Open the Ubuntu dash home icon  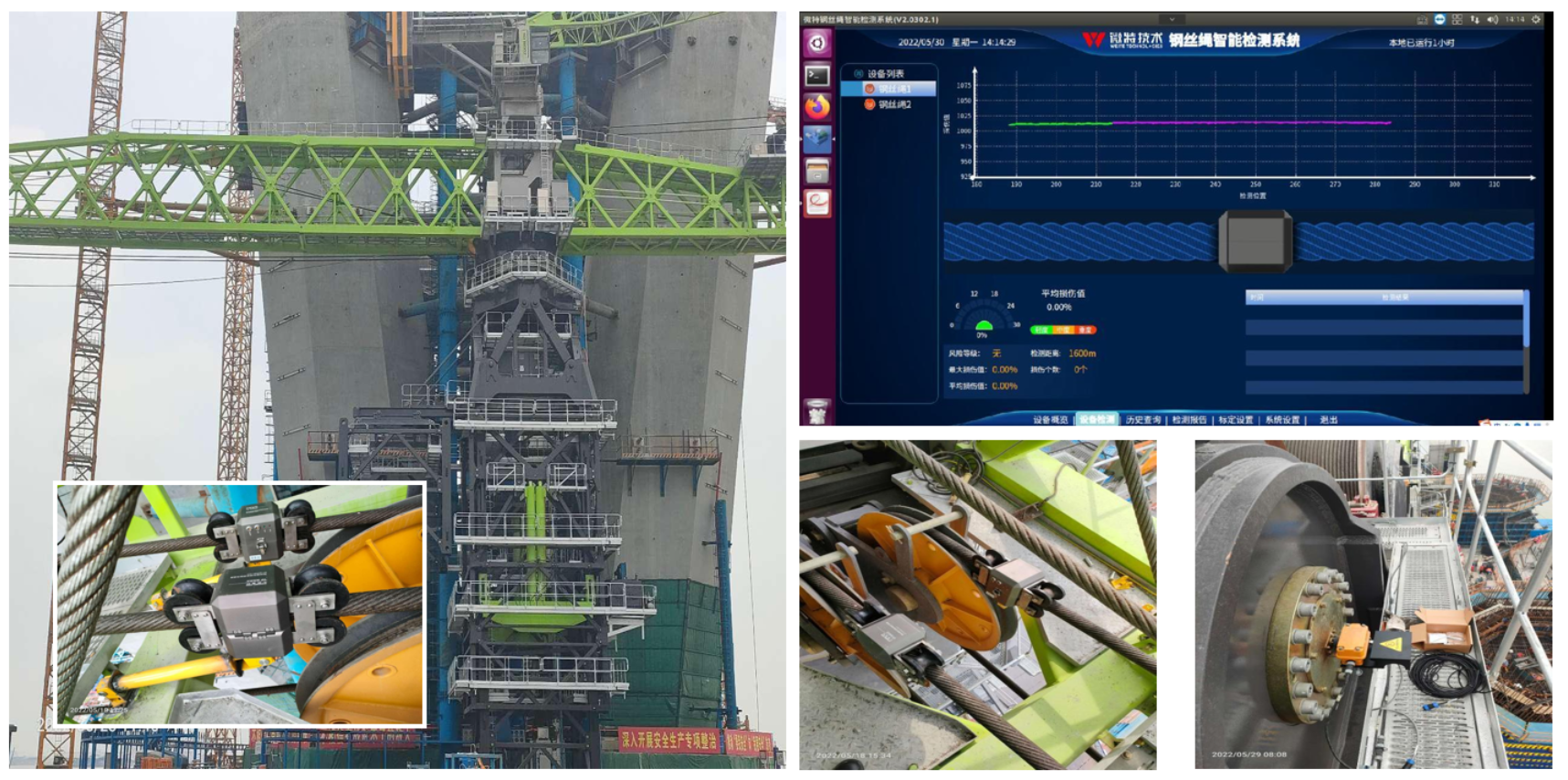coord(817,43)
